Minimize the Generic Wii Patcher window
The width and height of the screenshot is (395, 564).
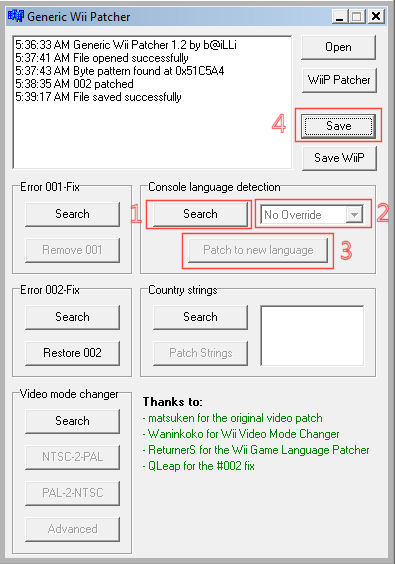339,17
